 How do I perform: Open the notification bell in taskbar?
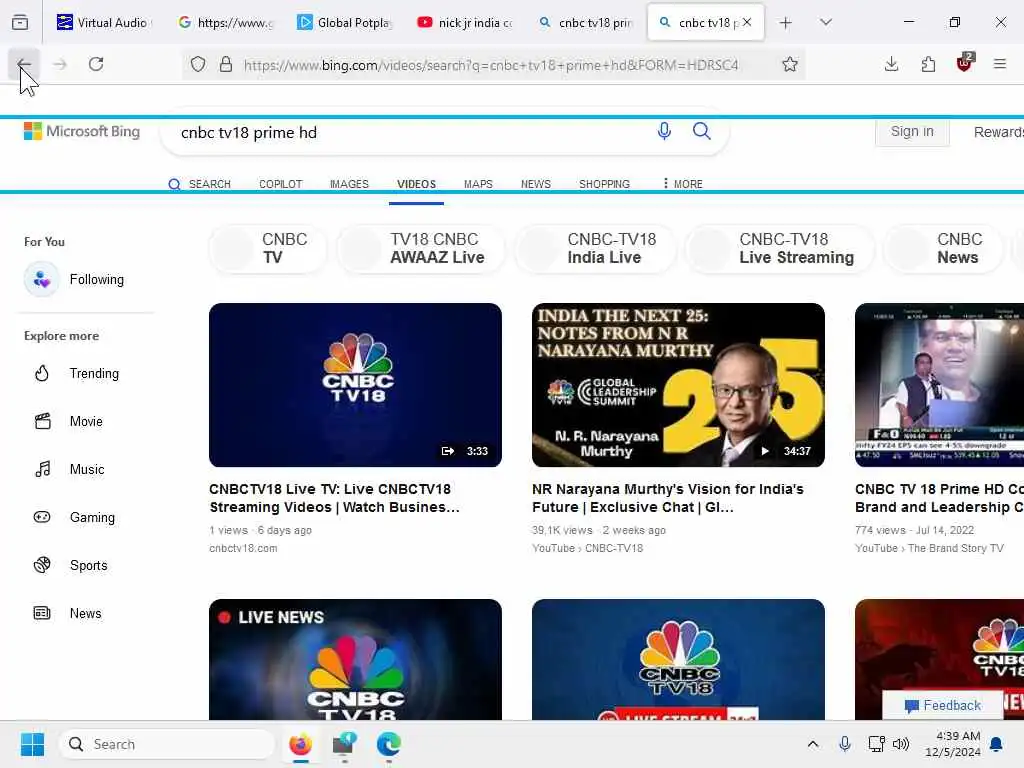click(996, 744)
